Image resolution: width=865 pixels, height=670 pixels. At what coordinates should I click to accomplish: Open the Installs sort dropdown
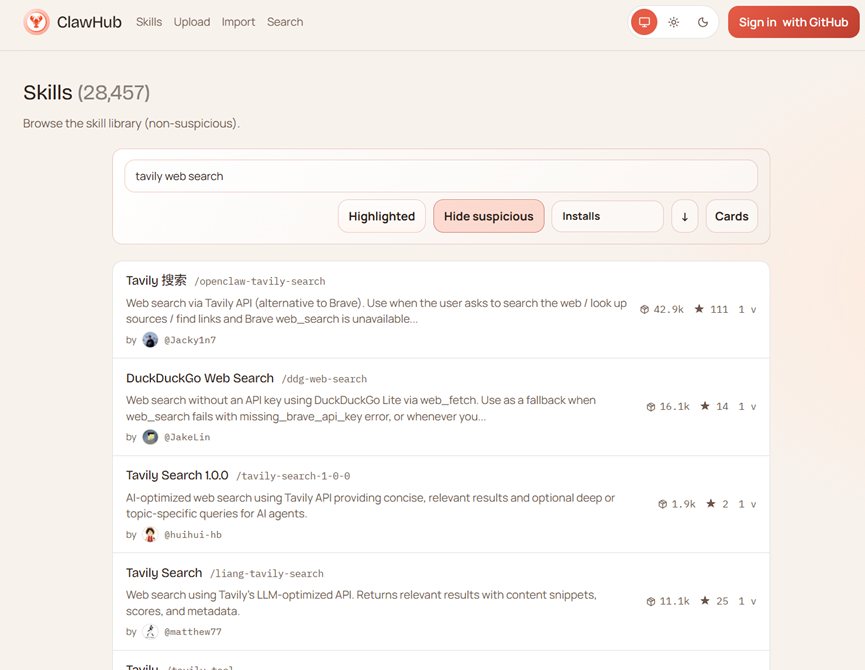[607, 216]
